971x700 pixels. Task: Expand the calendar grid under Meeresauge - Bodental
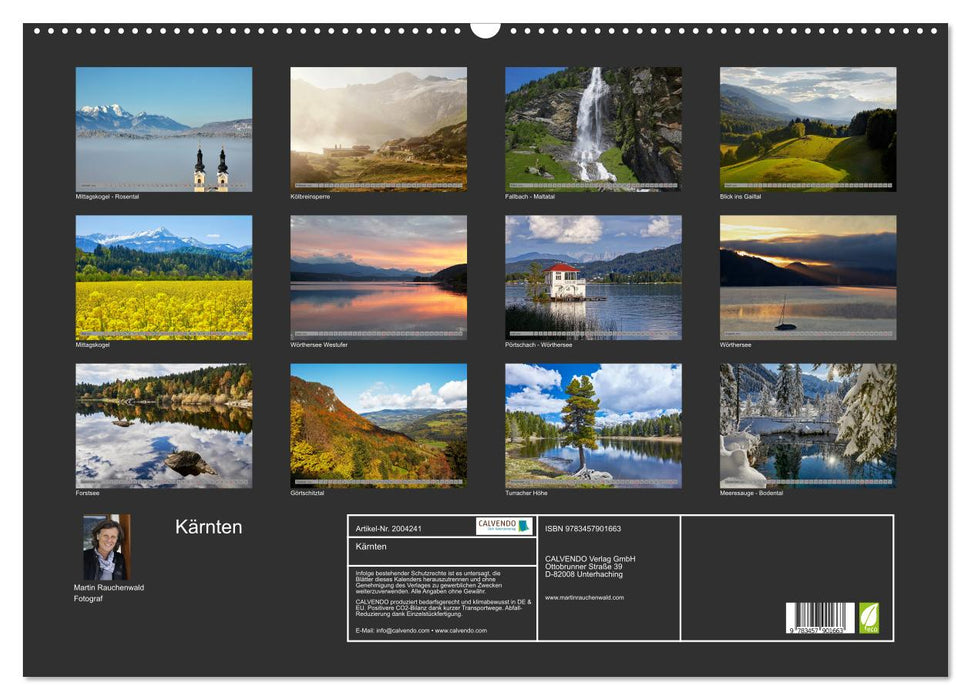(807, 483)
